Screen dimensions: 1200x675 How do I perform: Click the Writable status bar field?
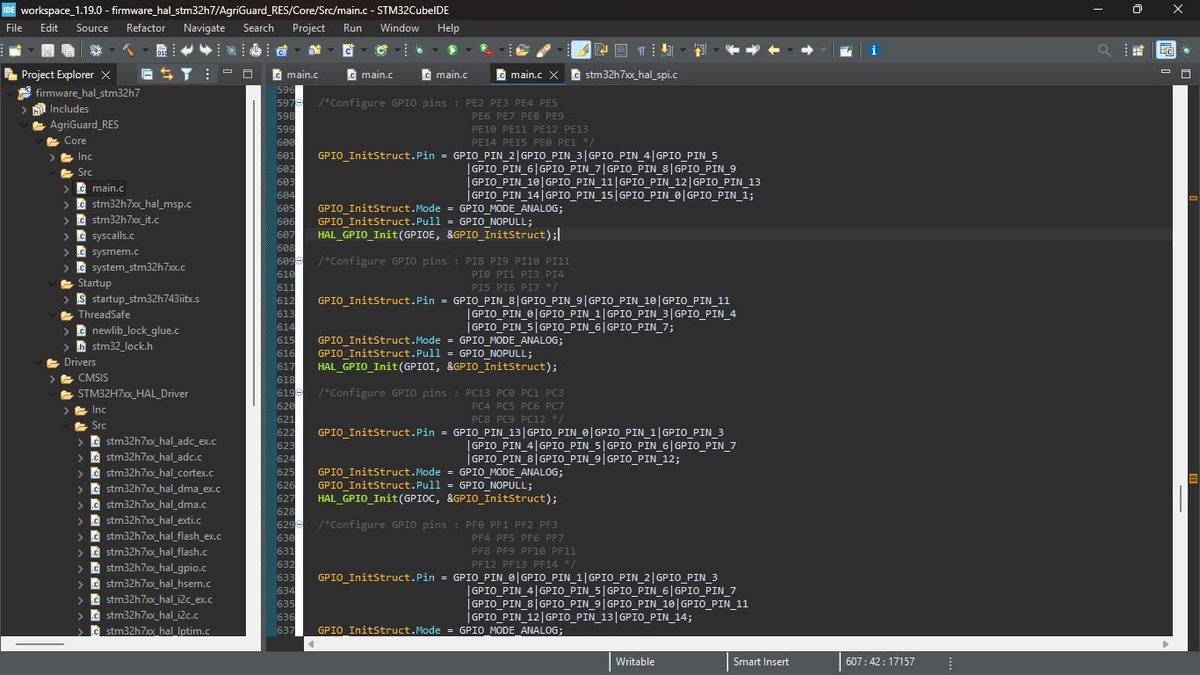(635, 662)
